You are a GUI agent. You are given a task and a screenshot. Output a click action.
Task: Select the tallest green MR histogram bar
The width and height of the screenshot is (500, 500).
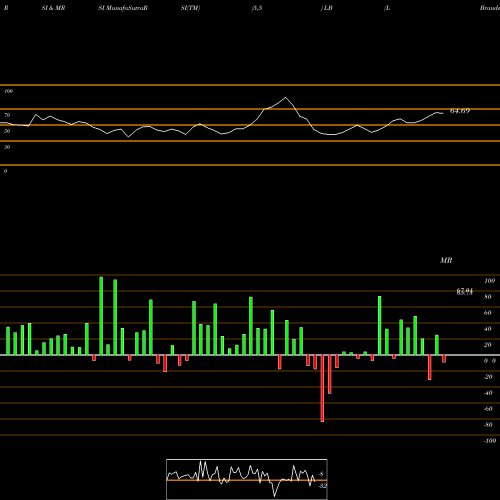pyautogui.click(x=101, y=316)
